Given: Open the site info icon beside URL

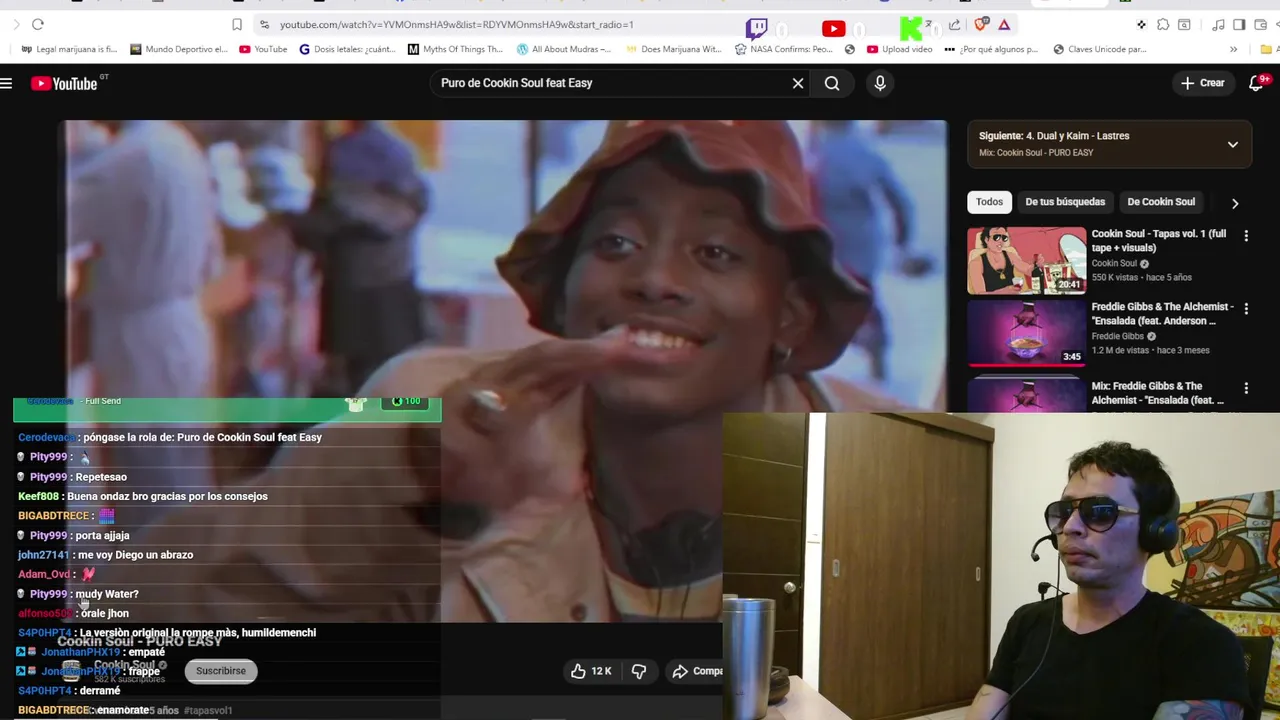Looking at the screenshot, I should (264, 24).
